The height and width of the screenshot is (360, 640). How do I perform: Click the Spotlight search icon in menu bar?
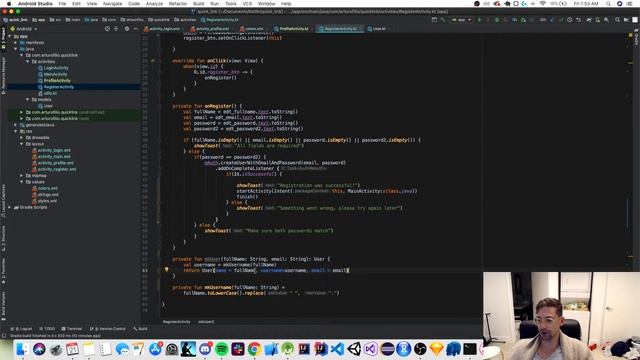[609, 3]
